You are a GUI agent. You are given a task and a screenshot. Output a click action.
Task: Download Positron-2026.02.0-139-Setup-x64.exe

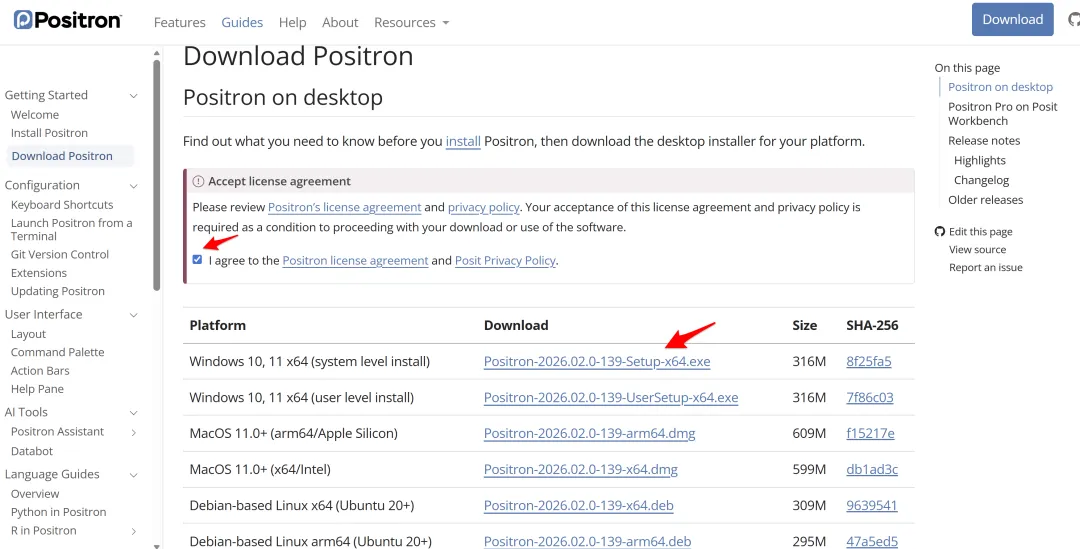597,361
